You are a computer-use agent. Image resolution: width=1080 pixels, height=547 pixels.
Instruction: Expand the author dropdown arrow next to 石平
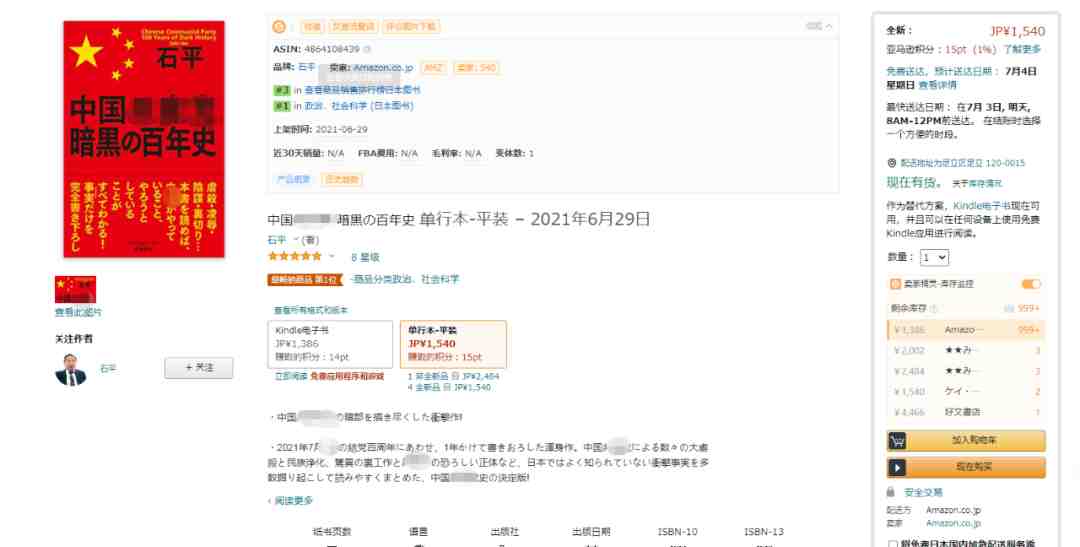tap(297, 240)
